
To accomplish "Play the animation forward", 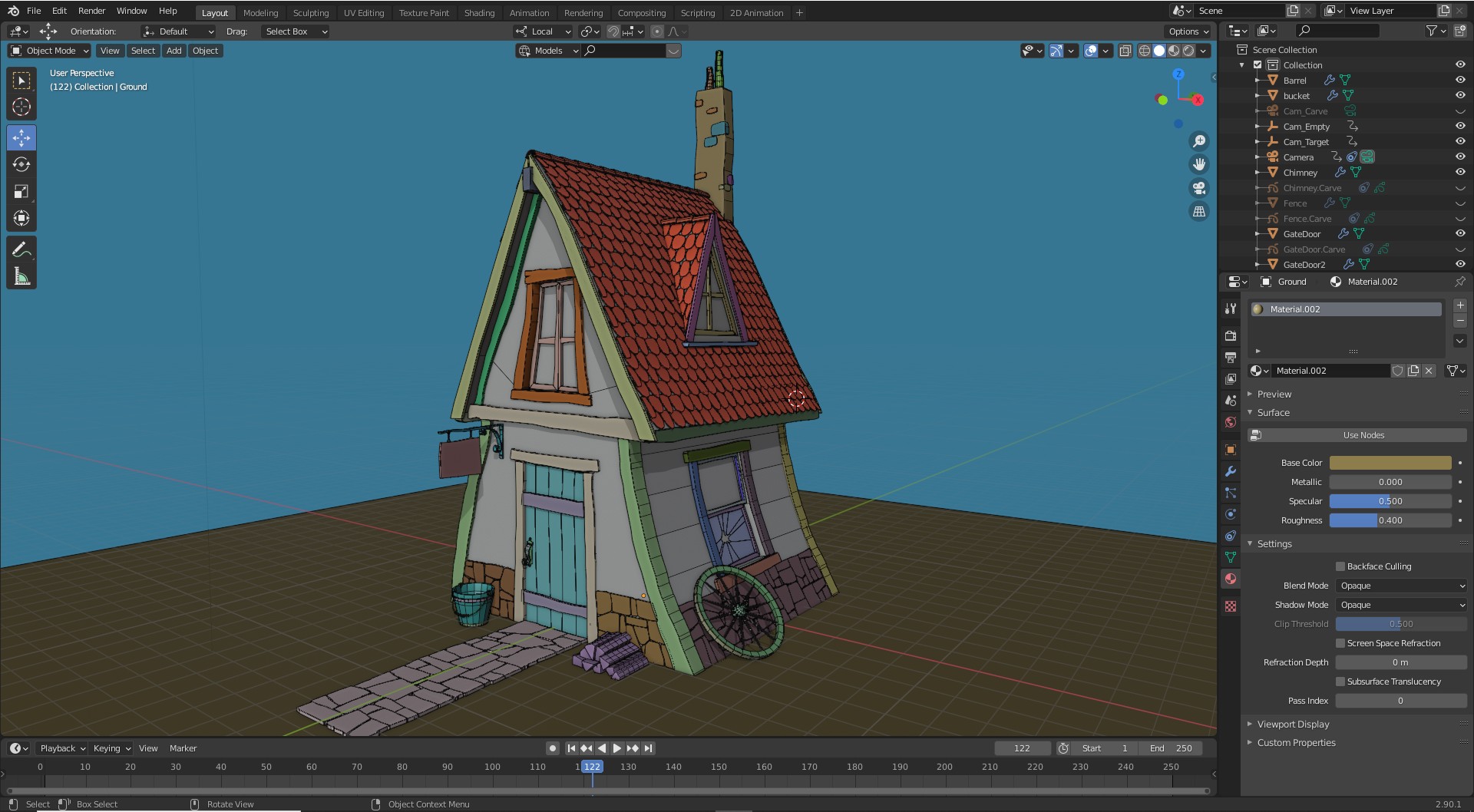I will (x=617, y=748).
